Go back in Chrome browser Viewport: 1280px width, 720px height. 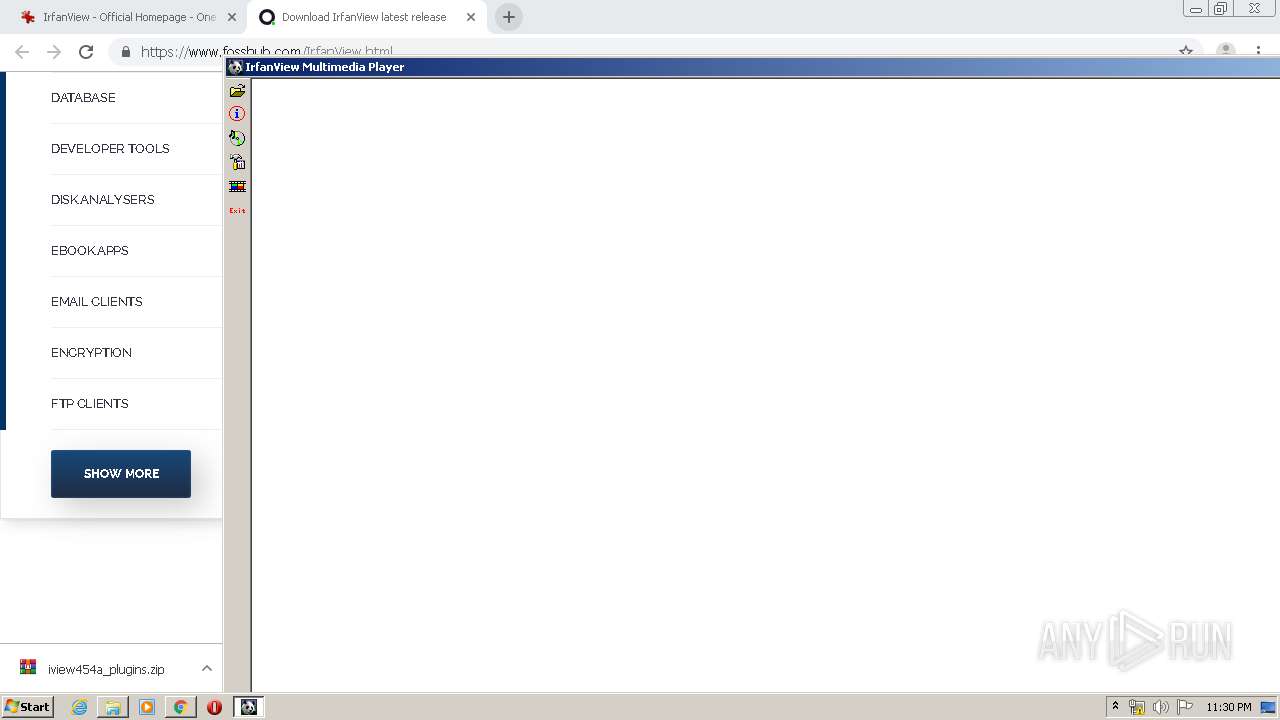pos(22,52)
